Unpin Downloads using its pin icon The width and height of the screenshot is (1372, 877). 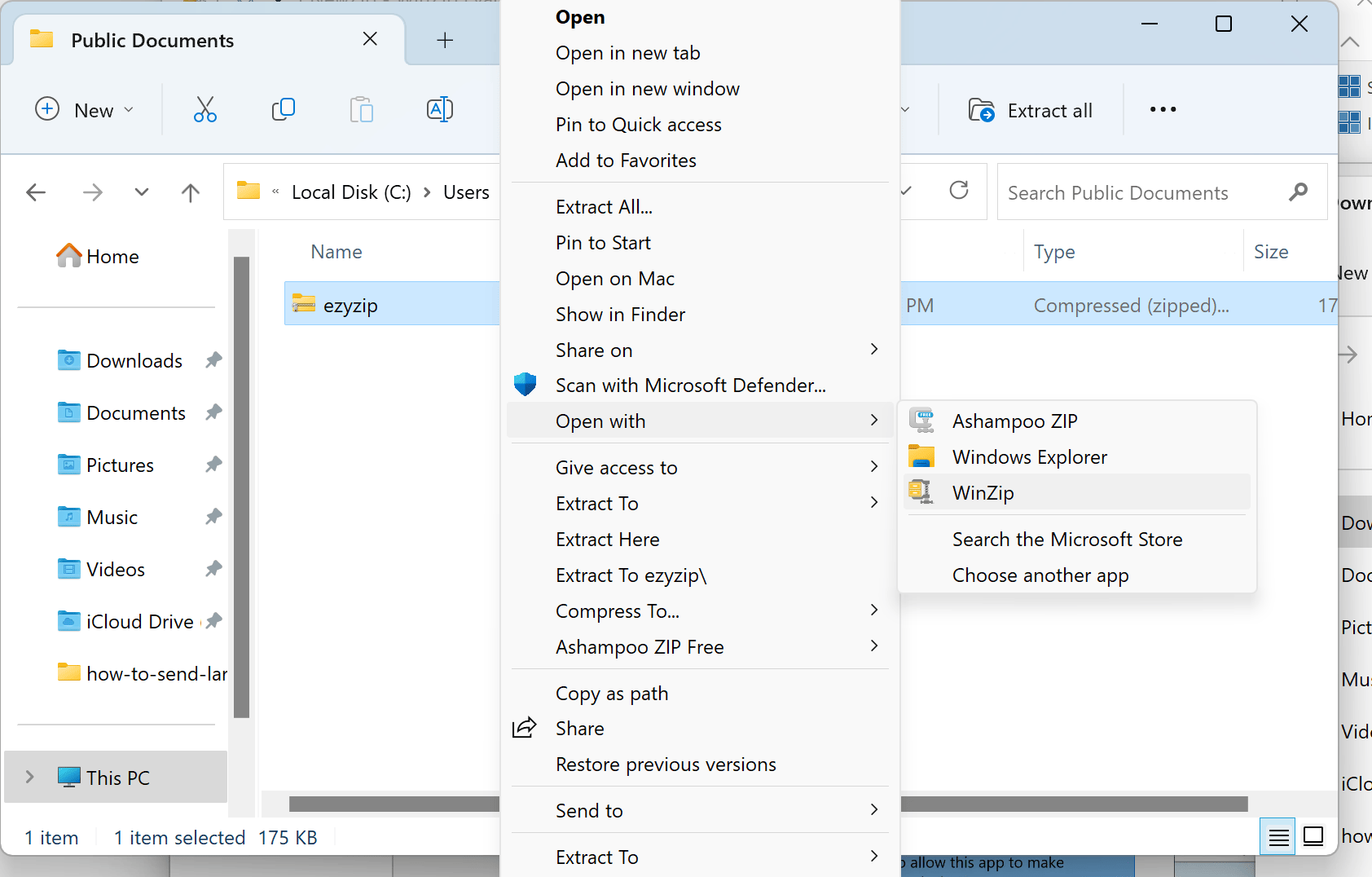(x=213, y=359)
